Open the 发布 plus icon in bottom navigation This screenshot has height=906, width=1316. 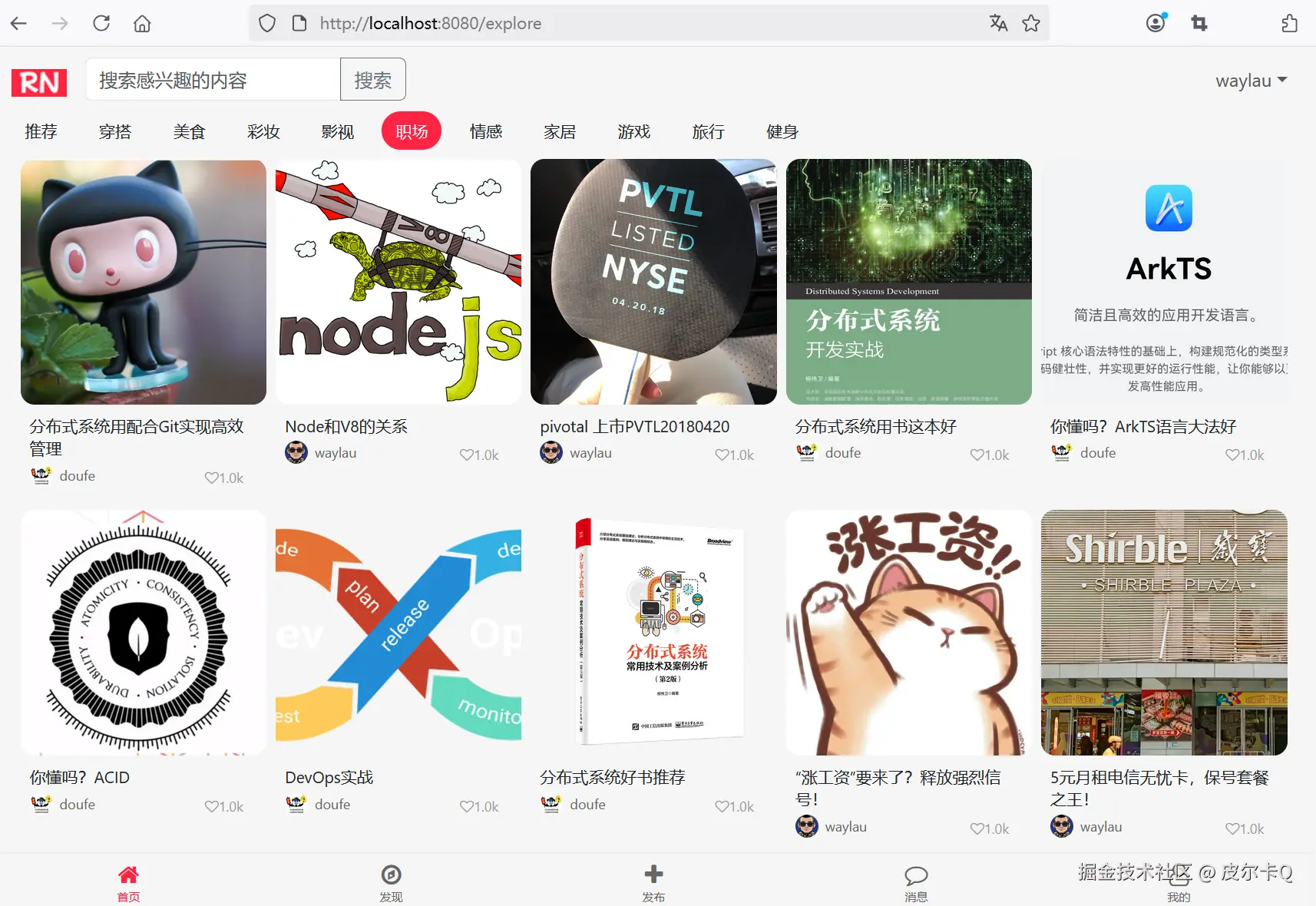point(653,874)
